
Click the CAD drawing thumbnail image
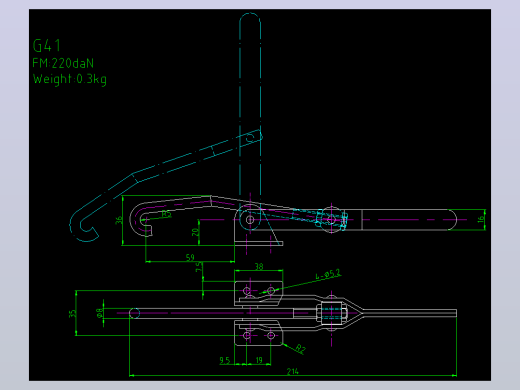pos(260,195)
